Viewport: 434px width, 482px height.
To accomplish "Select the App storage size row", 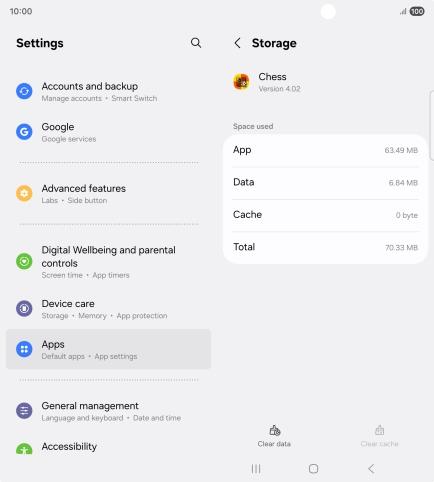I will point(325,150).
